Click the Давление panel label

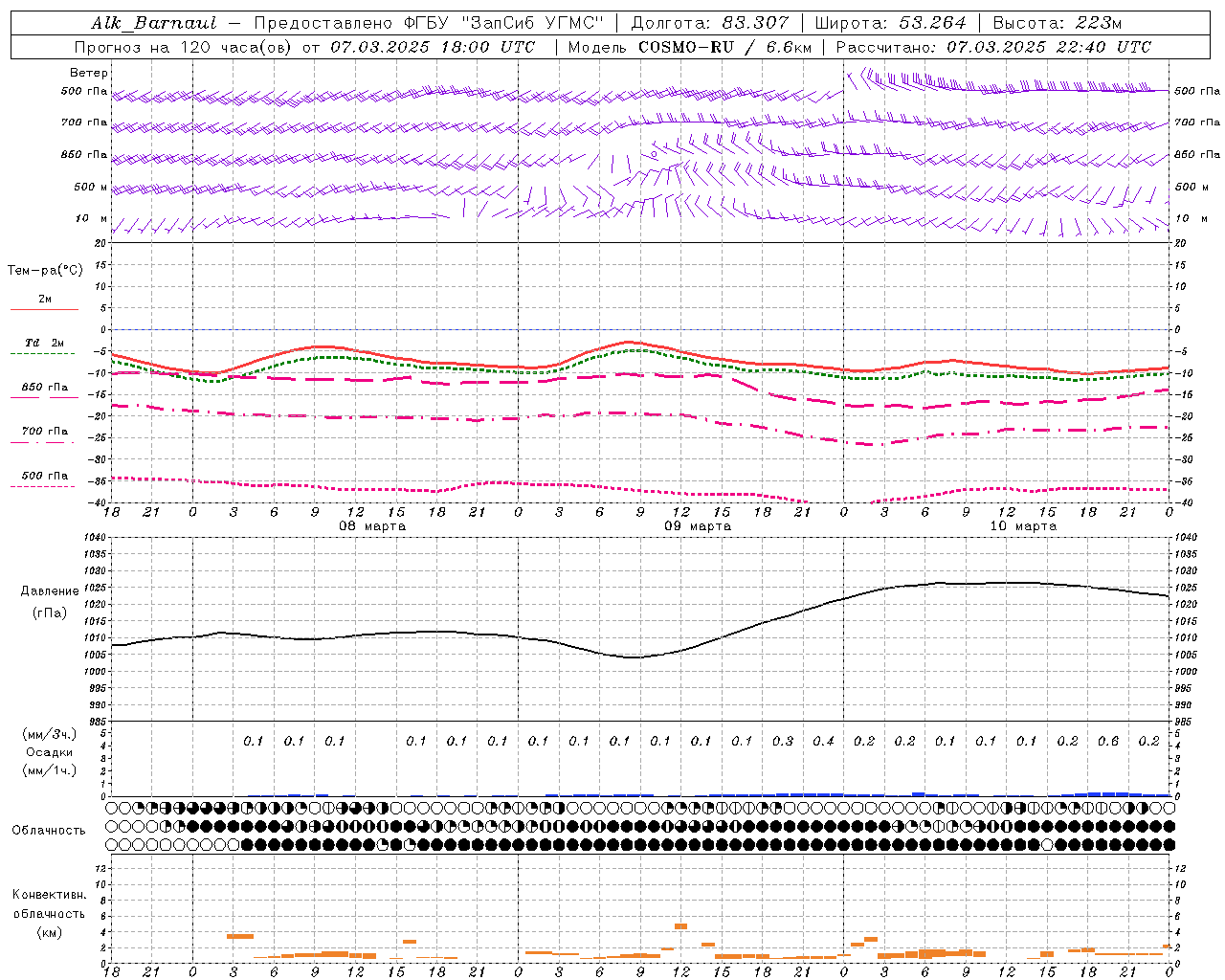click(49, 591)
